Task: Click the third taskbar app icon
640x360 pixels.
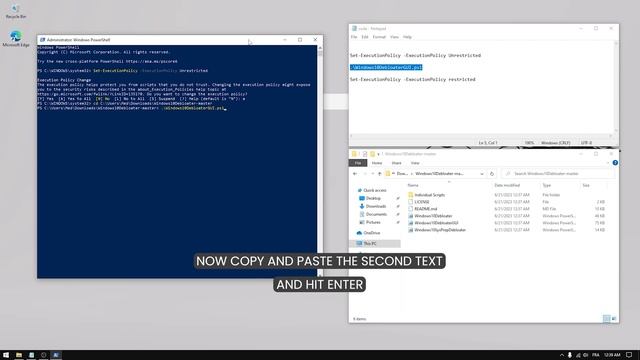Action: (x=44, y=355)
